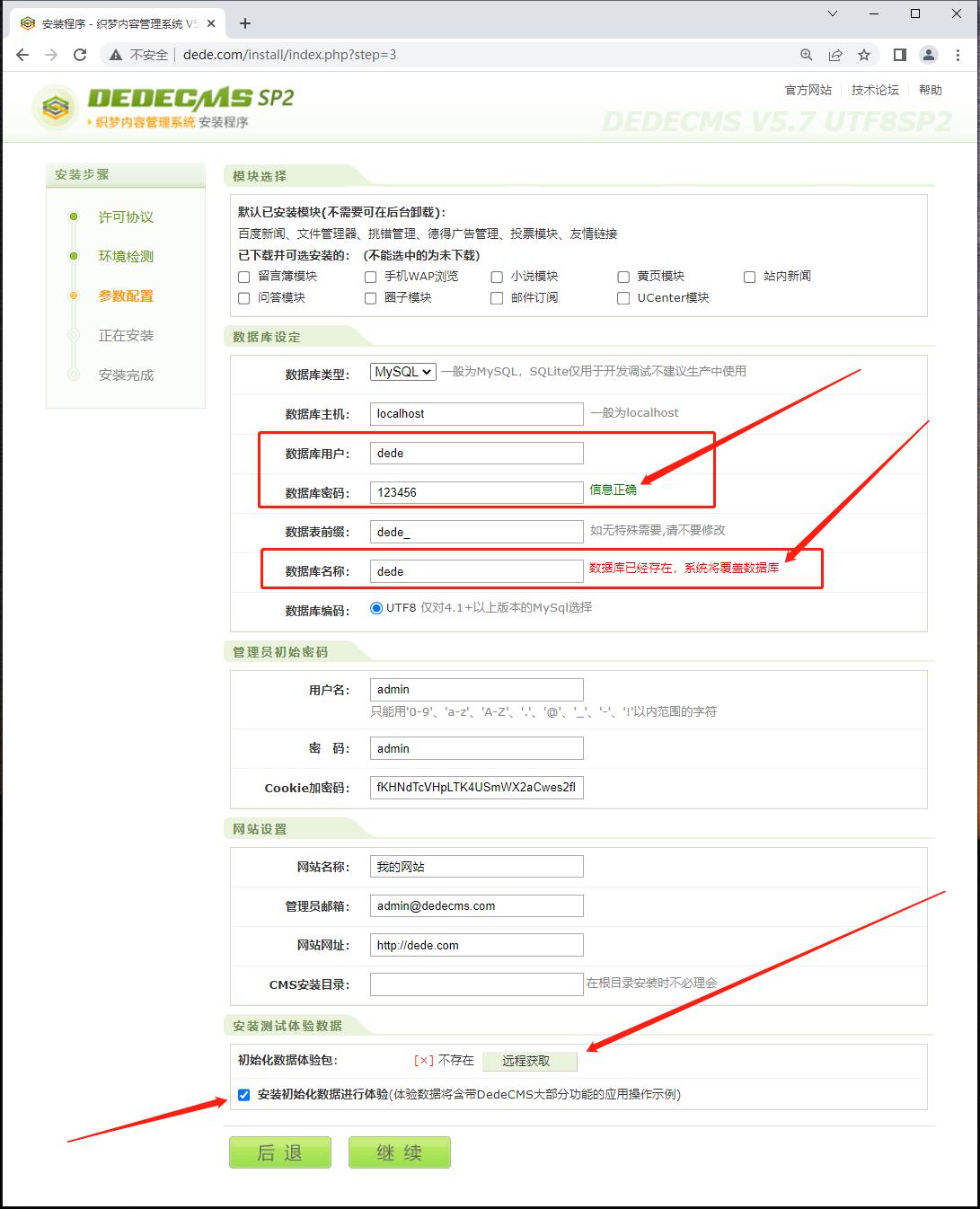
Task: Open the browser side panel icon
Action: [900, 55]
